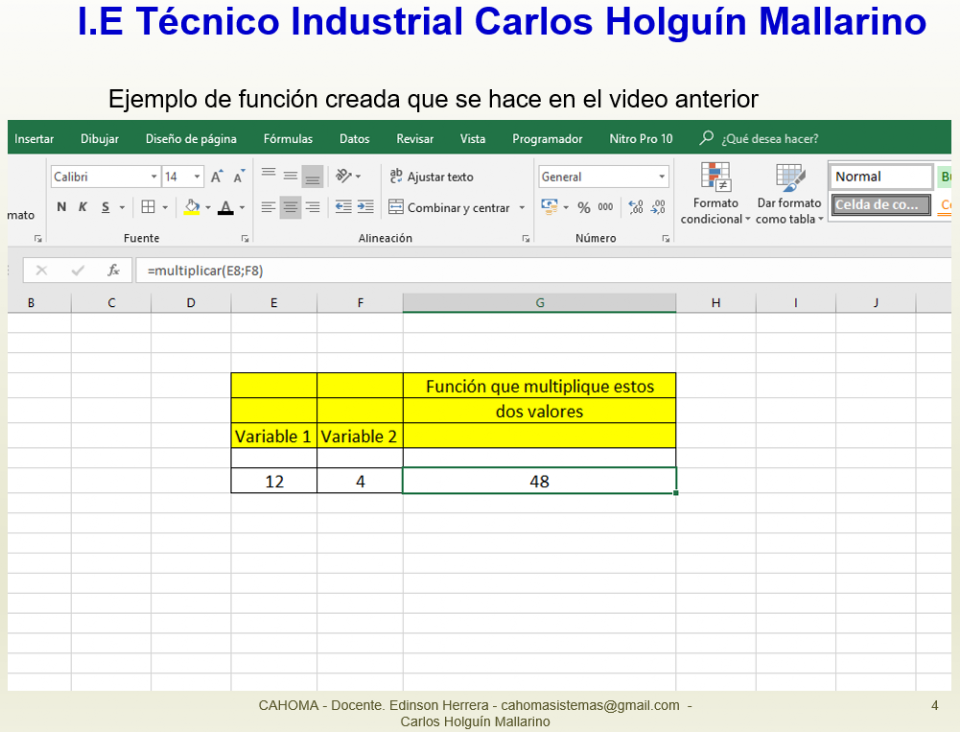Toggle italic formatting (K)
Viewport: 960px width, 732px height.
(x=83, y=207)
